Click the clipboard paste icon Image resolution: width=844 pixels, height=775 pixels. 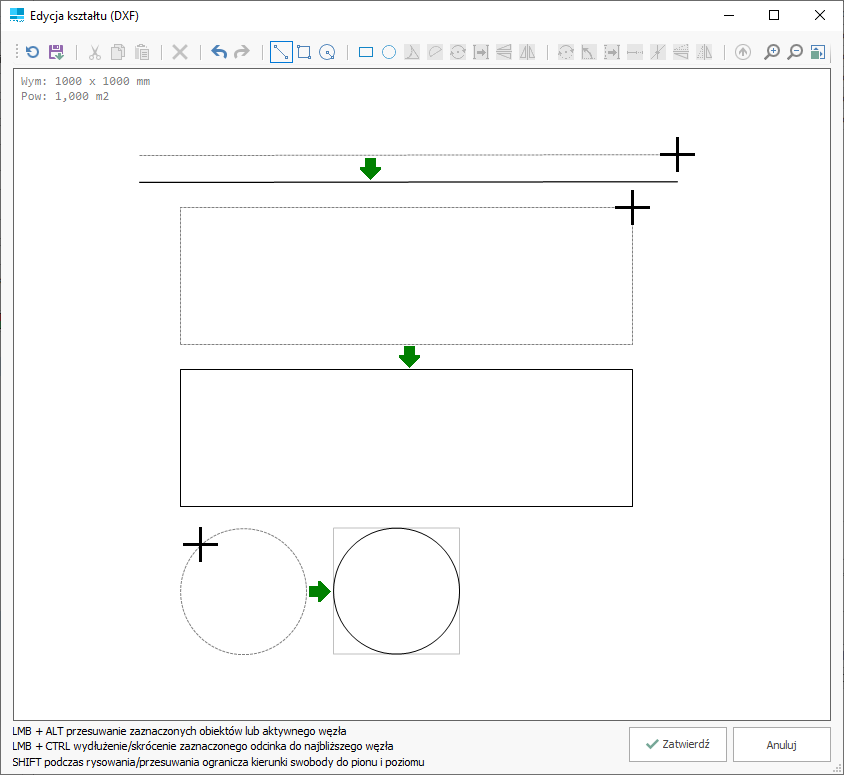tap(142, 52)
